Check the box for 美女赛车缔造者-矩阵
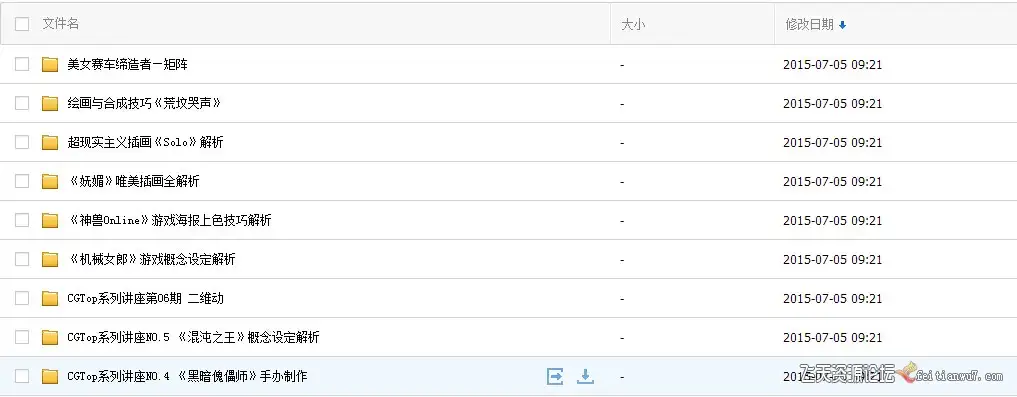 click(22, 64)
